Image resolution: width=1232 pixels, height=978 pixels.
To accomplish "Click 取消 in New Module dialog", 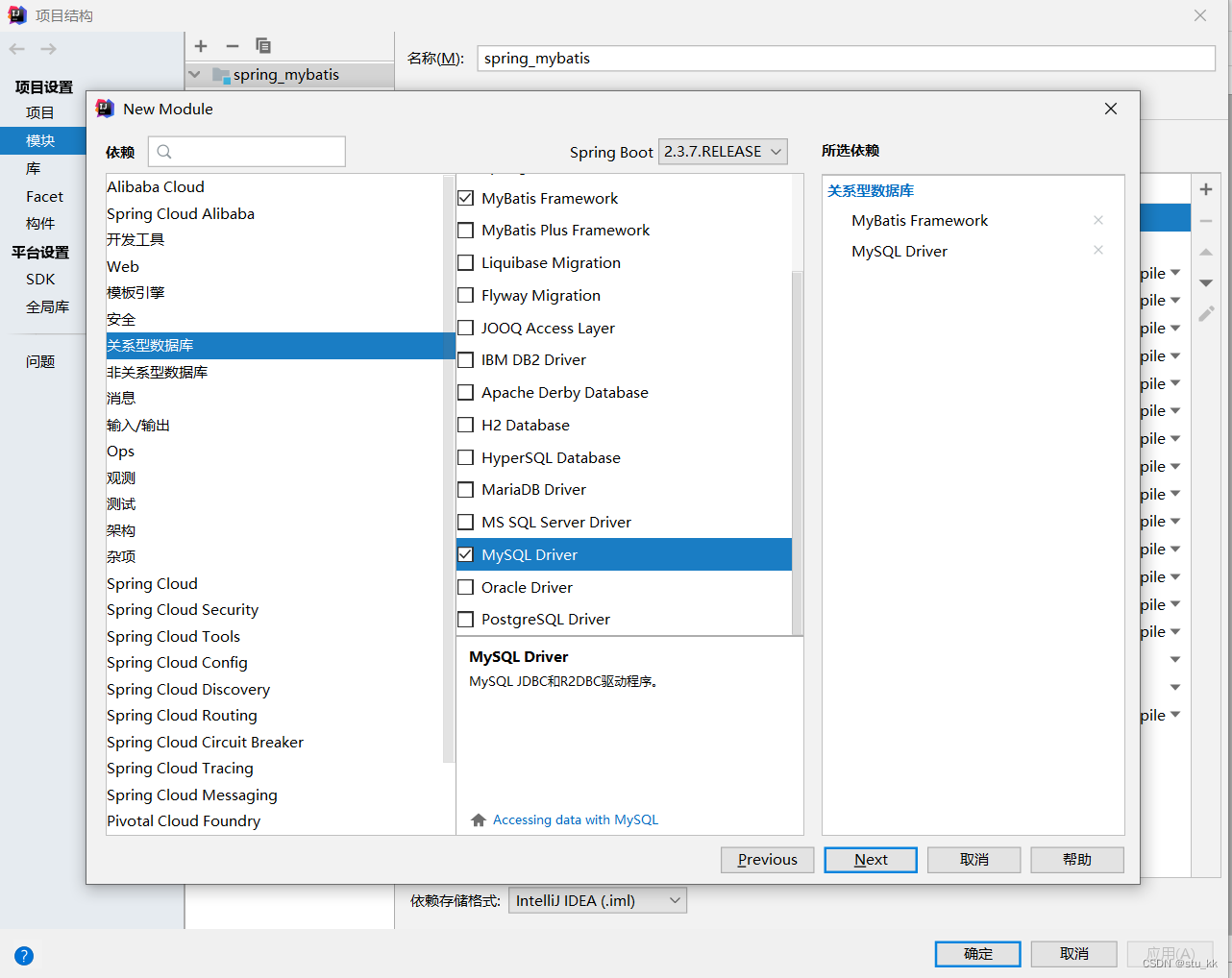I will [973, 860].
